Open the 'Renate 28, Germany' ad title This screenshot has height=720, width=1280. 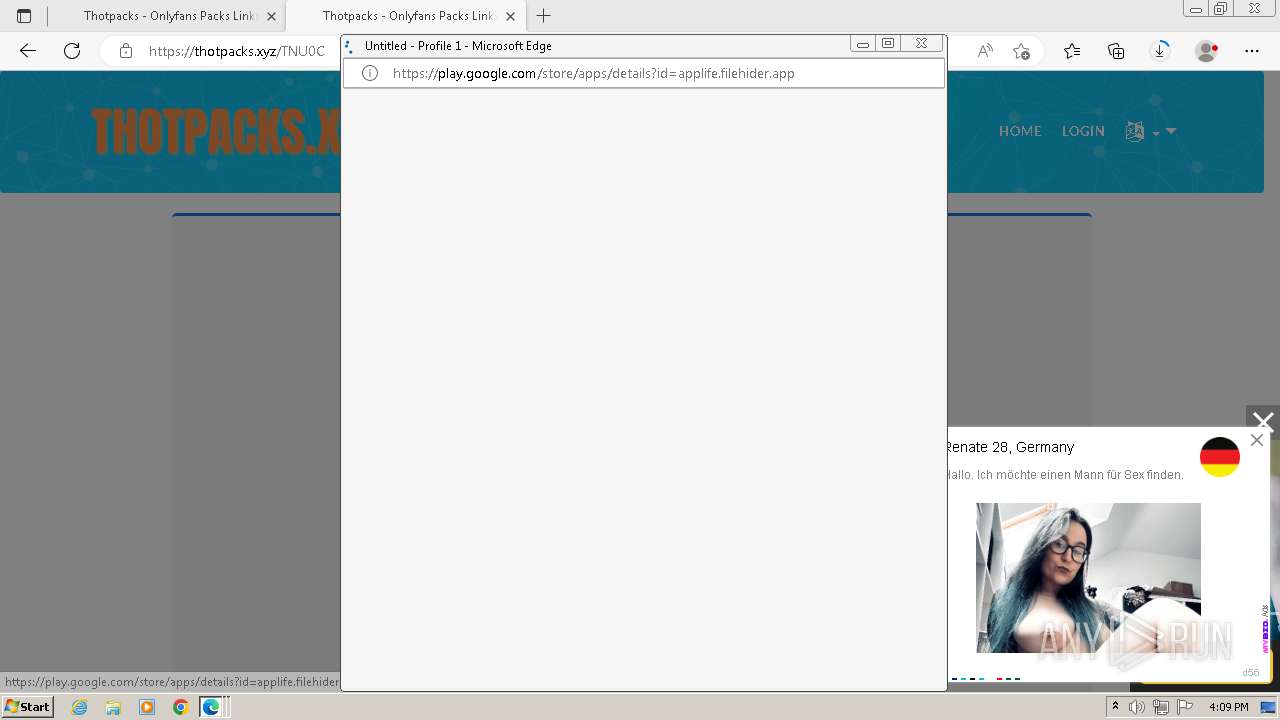(1010, 447)
